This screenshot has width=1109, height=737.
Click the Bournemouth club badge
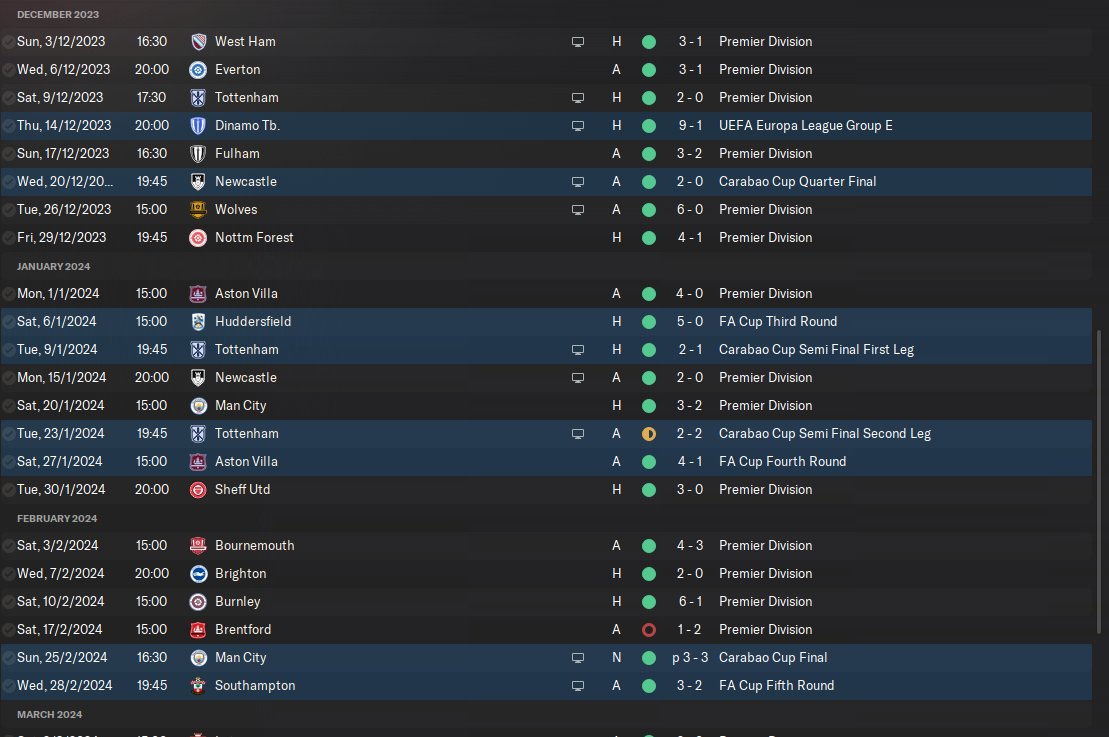click(198, 546)
